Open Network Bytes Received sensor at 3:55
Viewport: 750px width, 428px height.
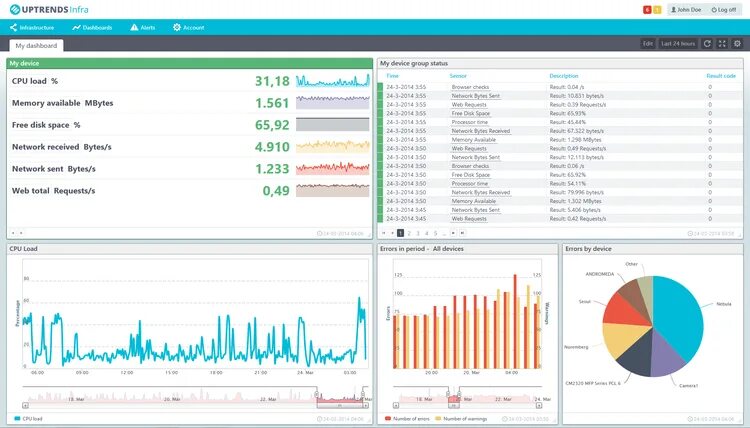pos(481,131)
